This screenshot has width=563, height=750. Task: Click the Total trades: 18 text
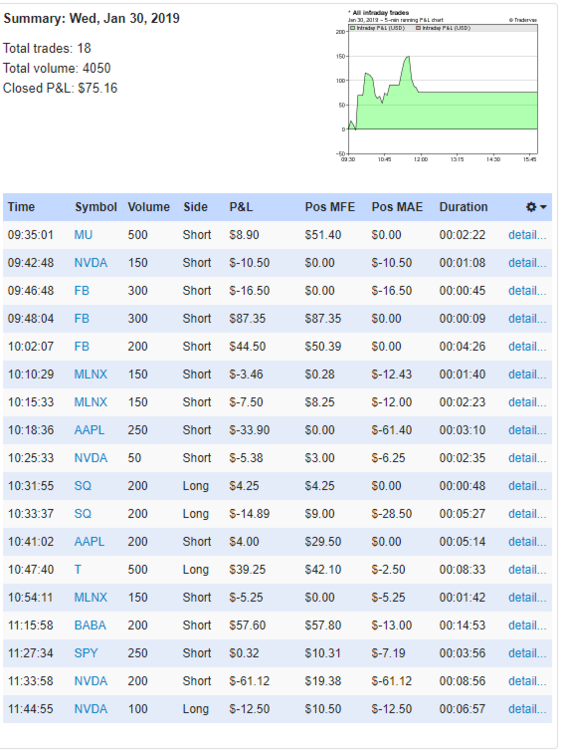point(47,48)
